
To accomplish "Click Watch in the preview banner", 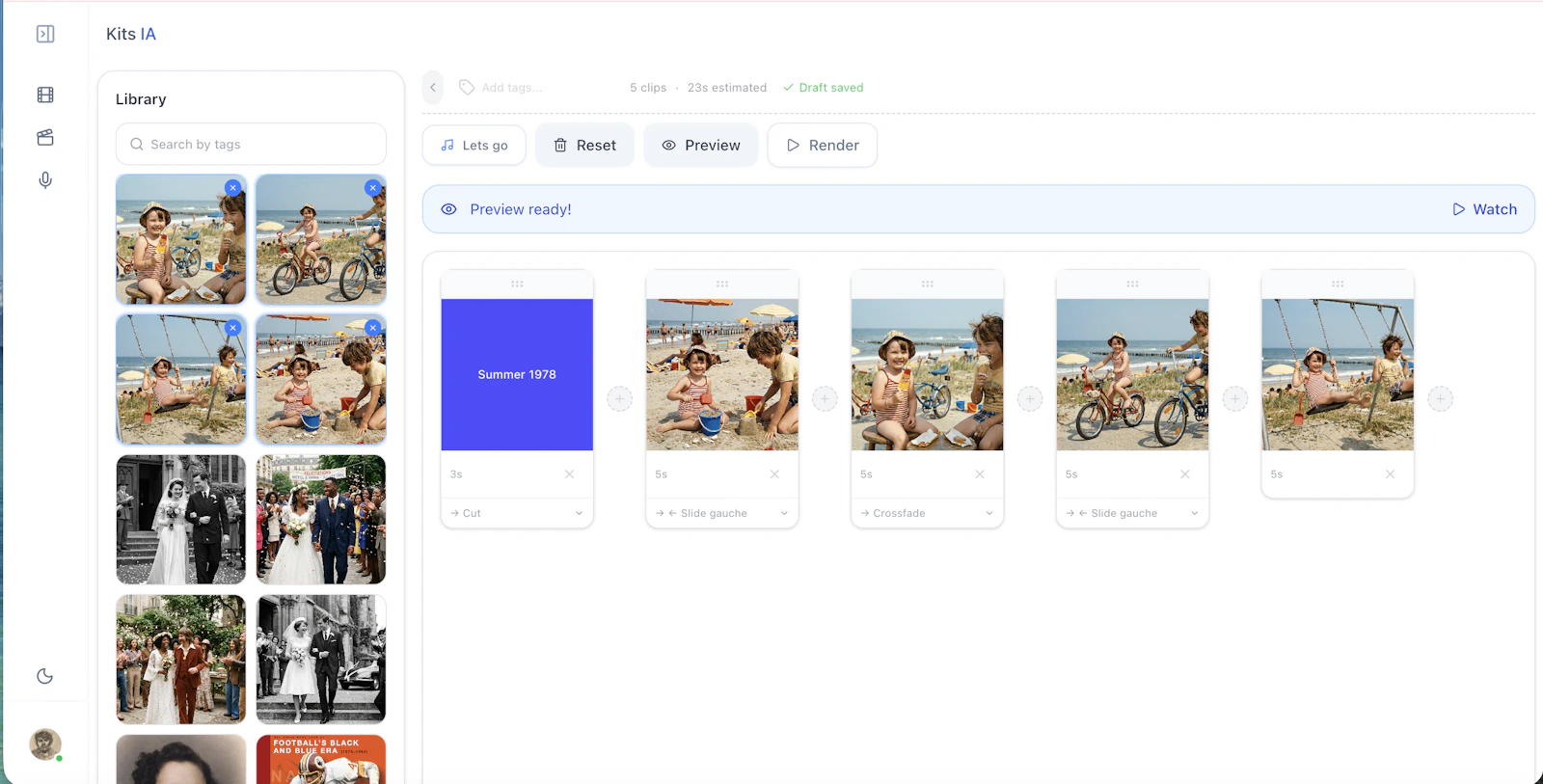I will (x=1485, y=209).
